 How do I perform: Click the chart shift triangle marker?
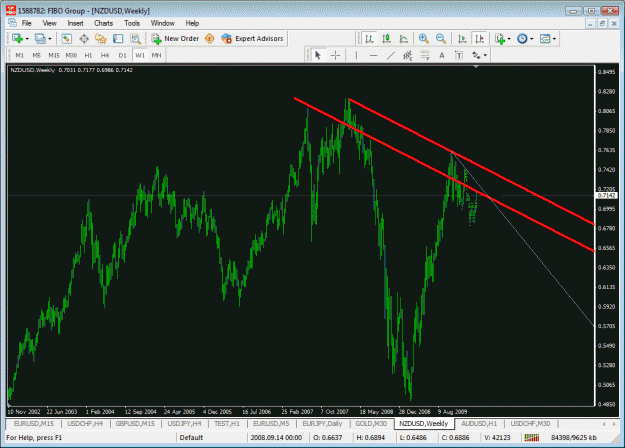[x=476, y=67]
